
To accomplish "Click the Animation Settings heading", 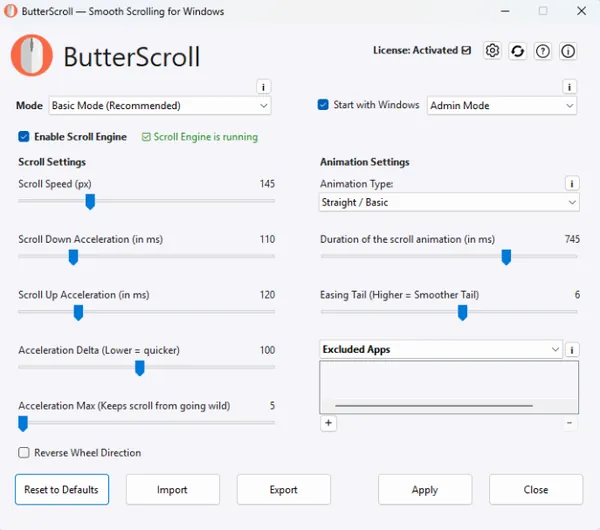I will [365, 162].
